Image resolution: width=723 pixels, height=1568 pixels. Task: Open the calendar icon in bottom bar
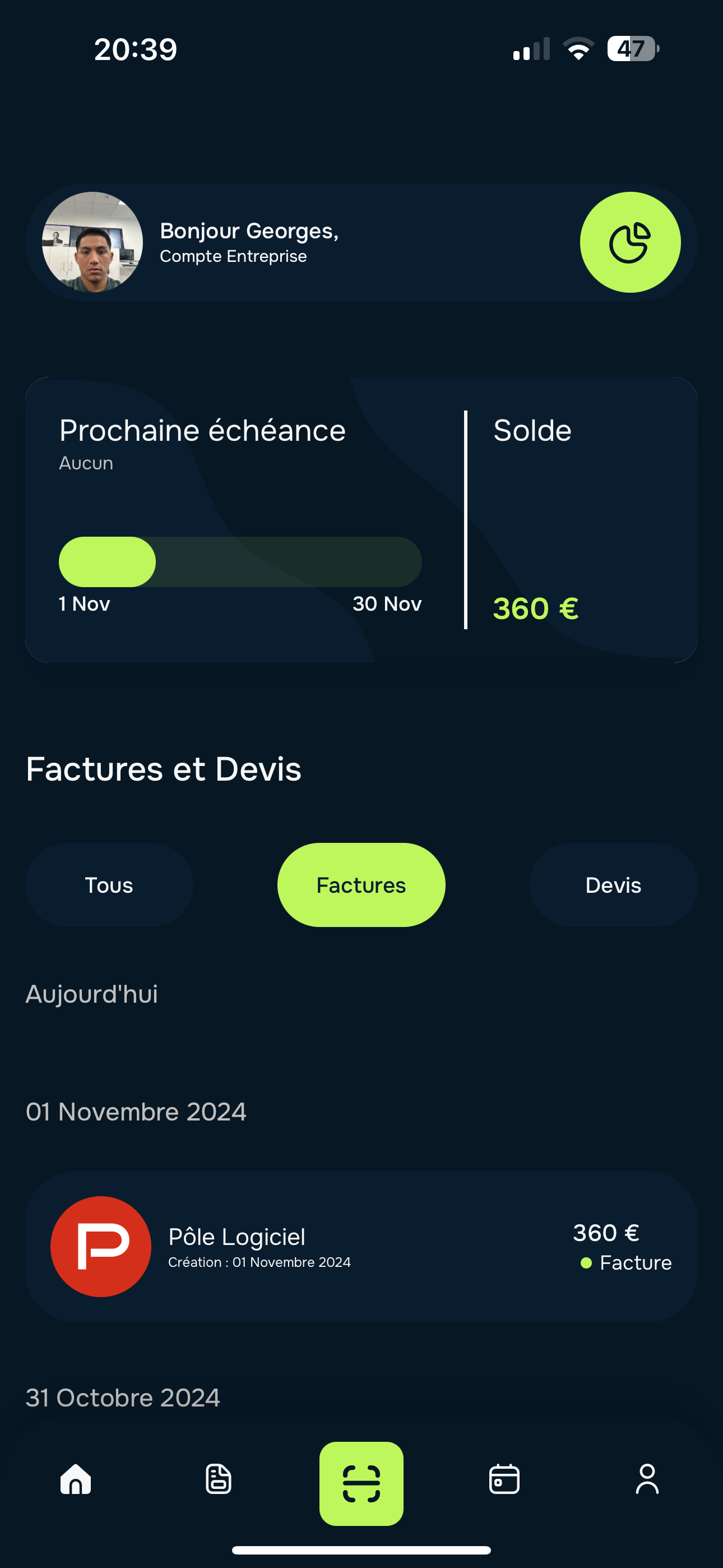click(504, 1479)
